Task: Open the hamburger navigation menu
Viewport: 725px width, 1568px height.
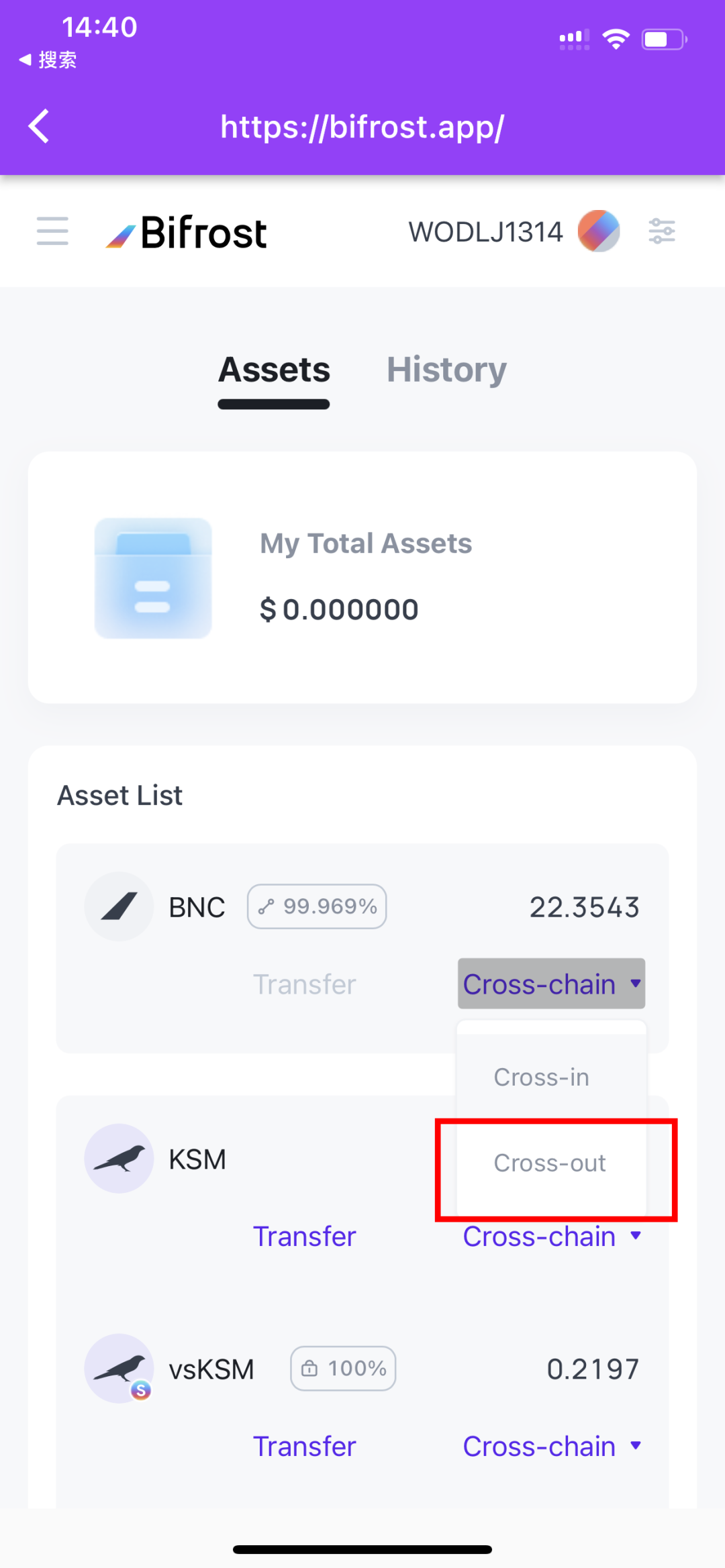Action: 52,231
